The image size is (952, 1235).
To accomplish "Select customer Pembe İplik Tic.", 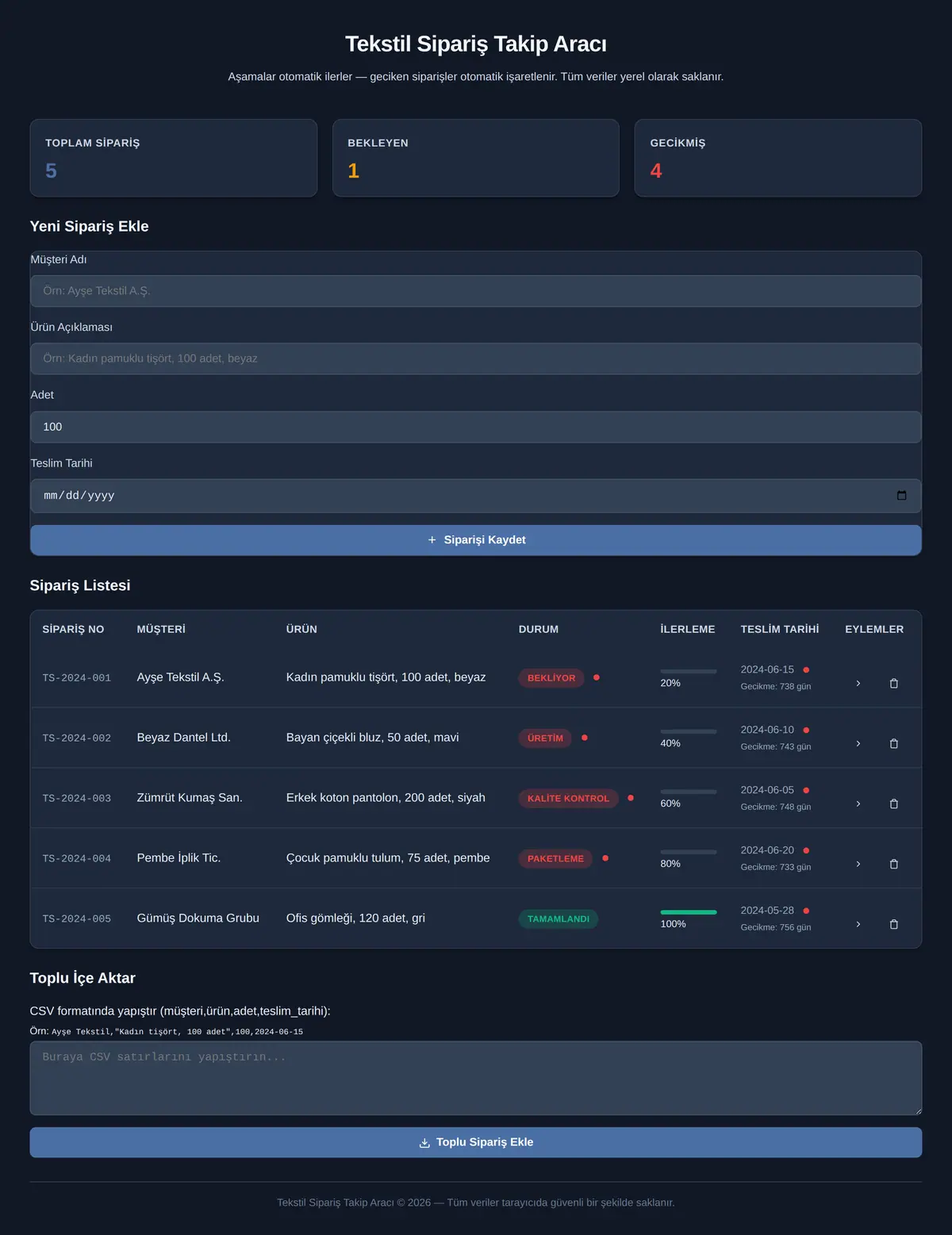I will pyautogui.click(x=179, y=858).
